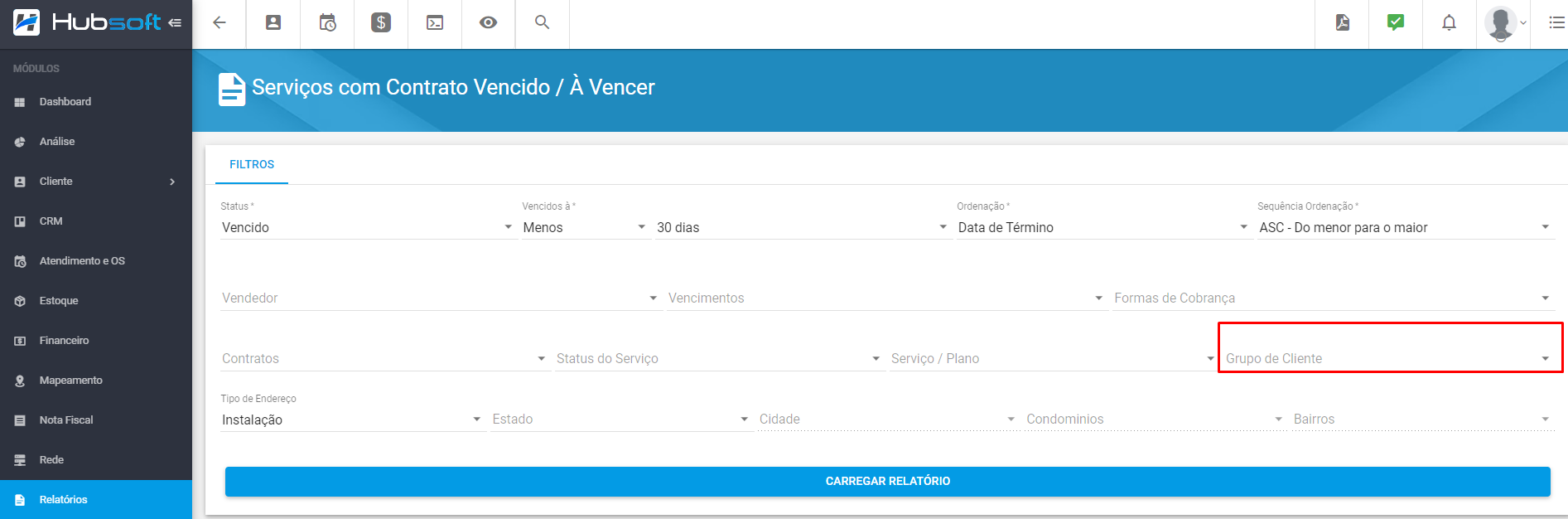Image resolution: width=1568 pixels, height=519 pixels.
Task: Open the Financeiro module
Action: (x=96, y=341)
